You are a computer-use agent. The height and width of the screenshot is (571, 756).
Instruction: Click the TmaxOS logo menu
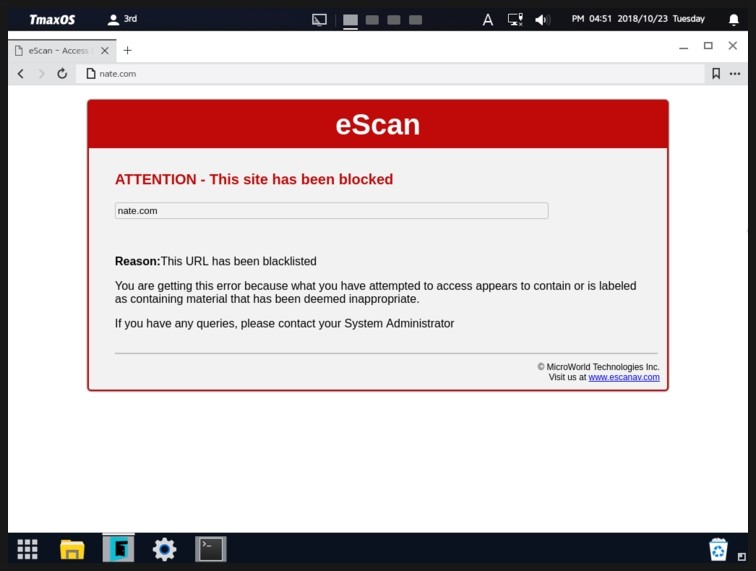(52, 20)
